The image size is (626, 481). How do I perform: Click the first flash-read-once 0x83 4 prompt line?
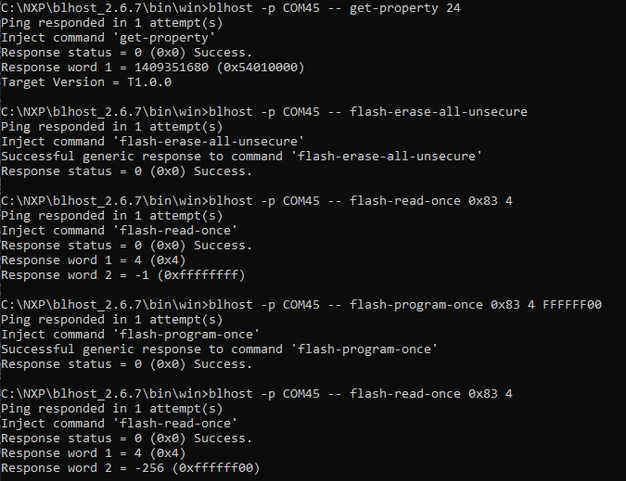pos(256,201)
